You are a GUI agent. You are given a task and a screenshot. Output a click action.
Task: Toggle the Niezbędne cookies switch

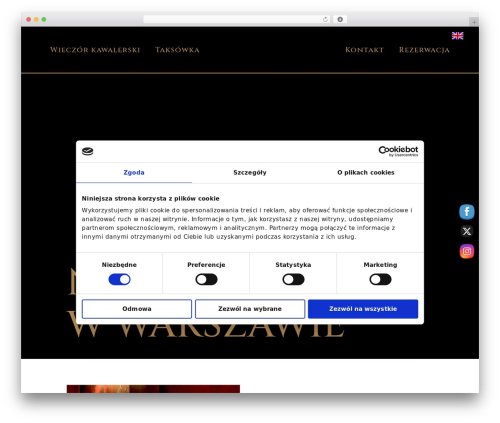pyautogui.click(x=119, y=279)
